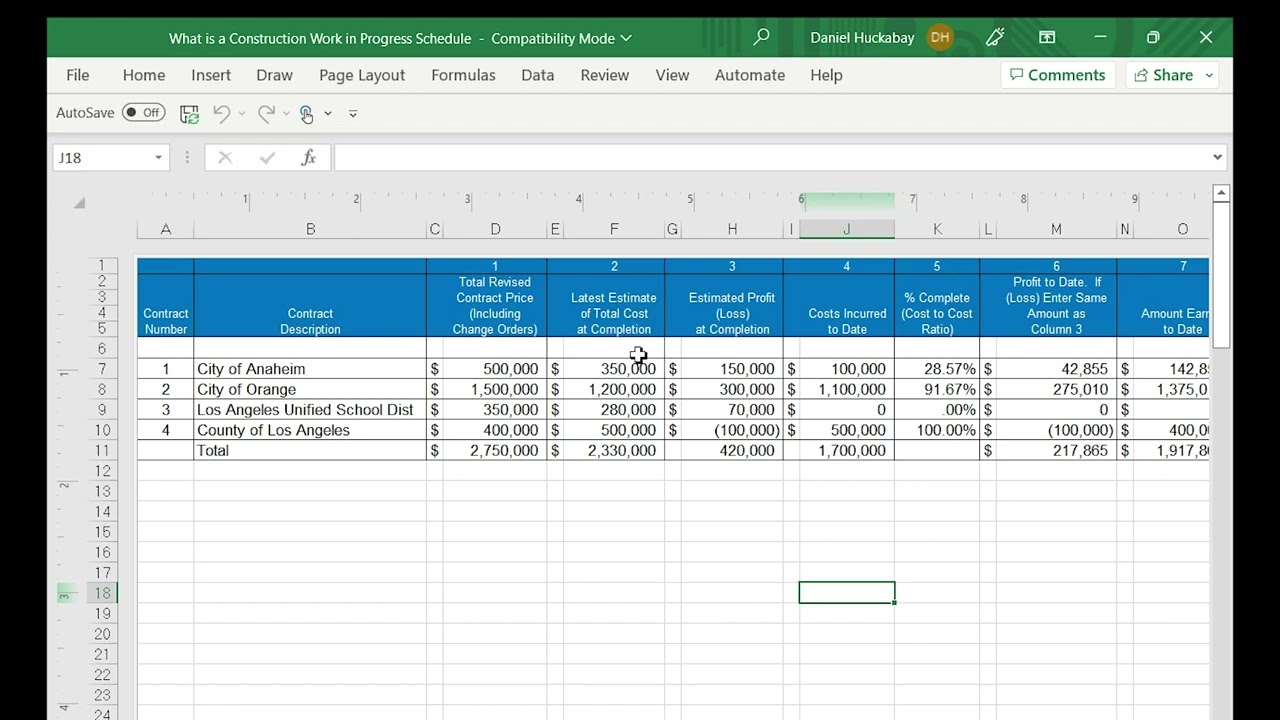Screen dimensions: 1280x720
Task: Click the pen Coming Soon icon in title bar
Action: [x=994, y=38]
